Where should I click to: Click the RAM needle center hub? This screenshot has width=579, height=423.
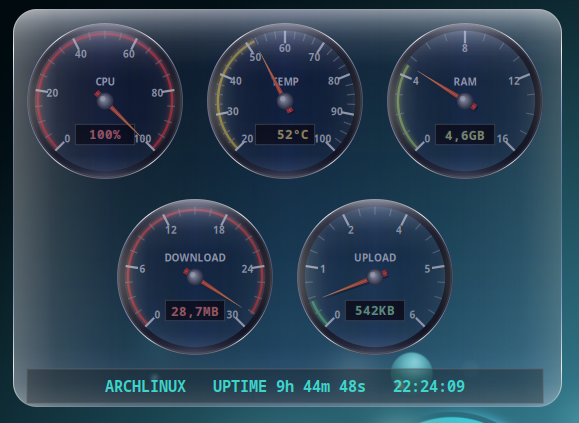465,101
